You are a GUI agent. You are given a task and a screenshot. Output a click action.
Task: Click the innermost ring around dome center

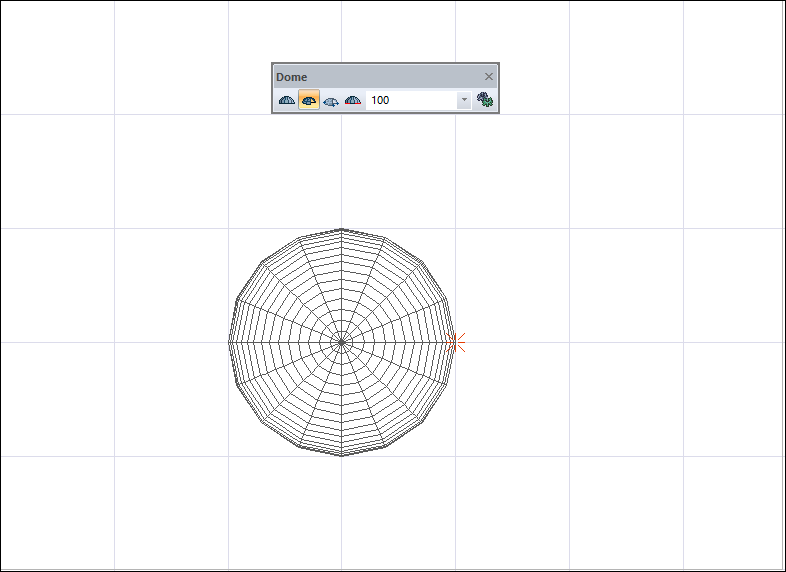point(342,333)
